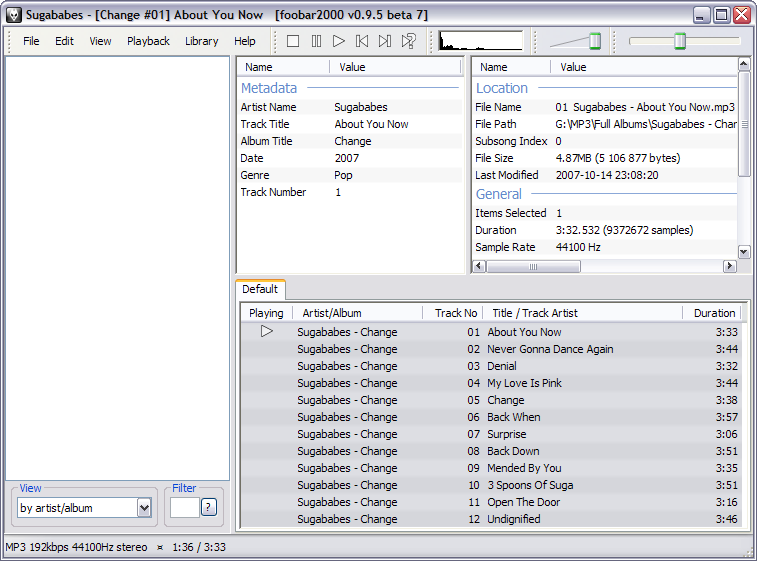This screenshot has width=757, height=561.
Task: Click the Value header in Location panel
Action: coord(644,67)
